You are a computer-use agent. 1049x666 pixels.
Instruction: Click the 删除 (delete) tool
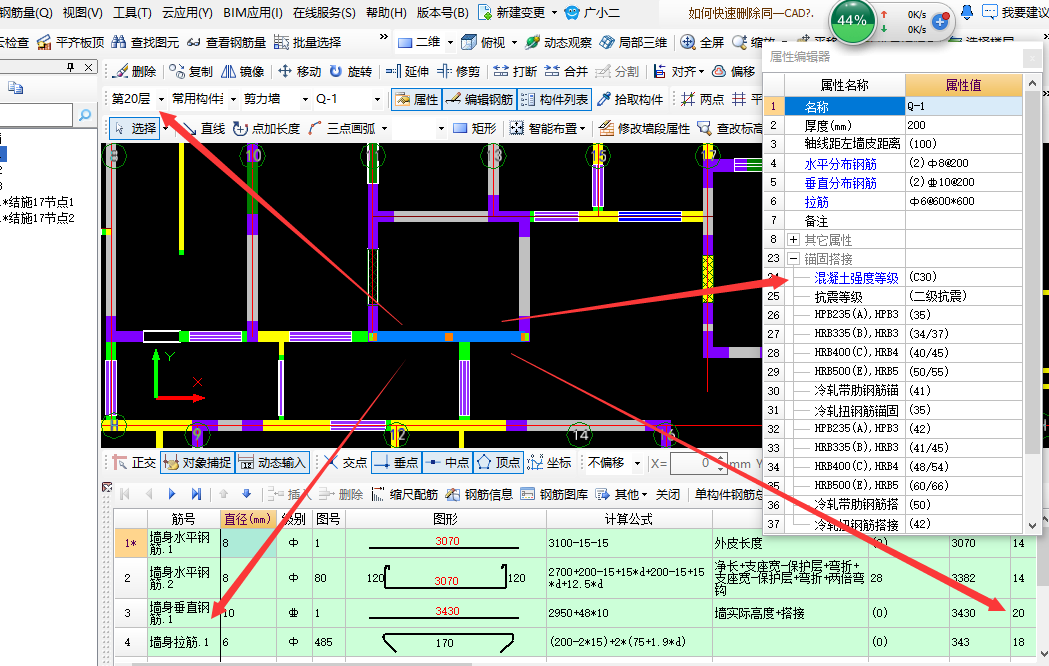coord(134,72)
